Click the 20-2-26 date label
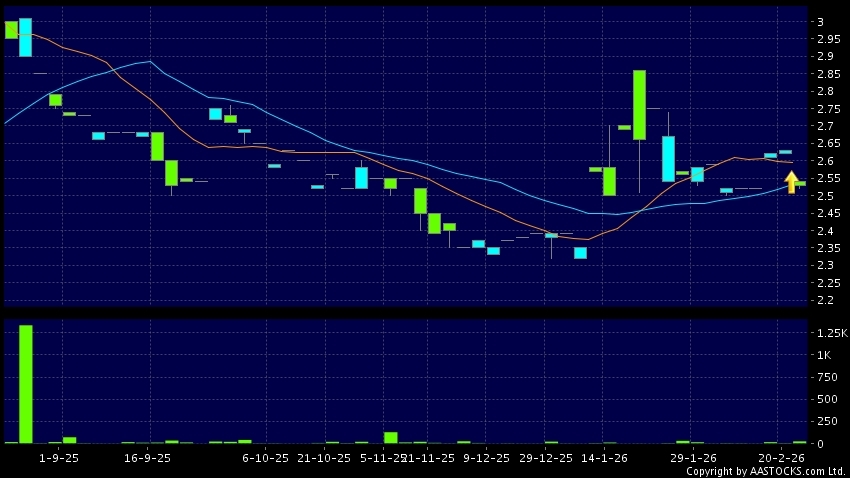The width and height of the screenshot is (850, 478). pos(781,457)
